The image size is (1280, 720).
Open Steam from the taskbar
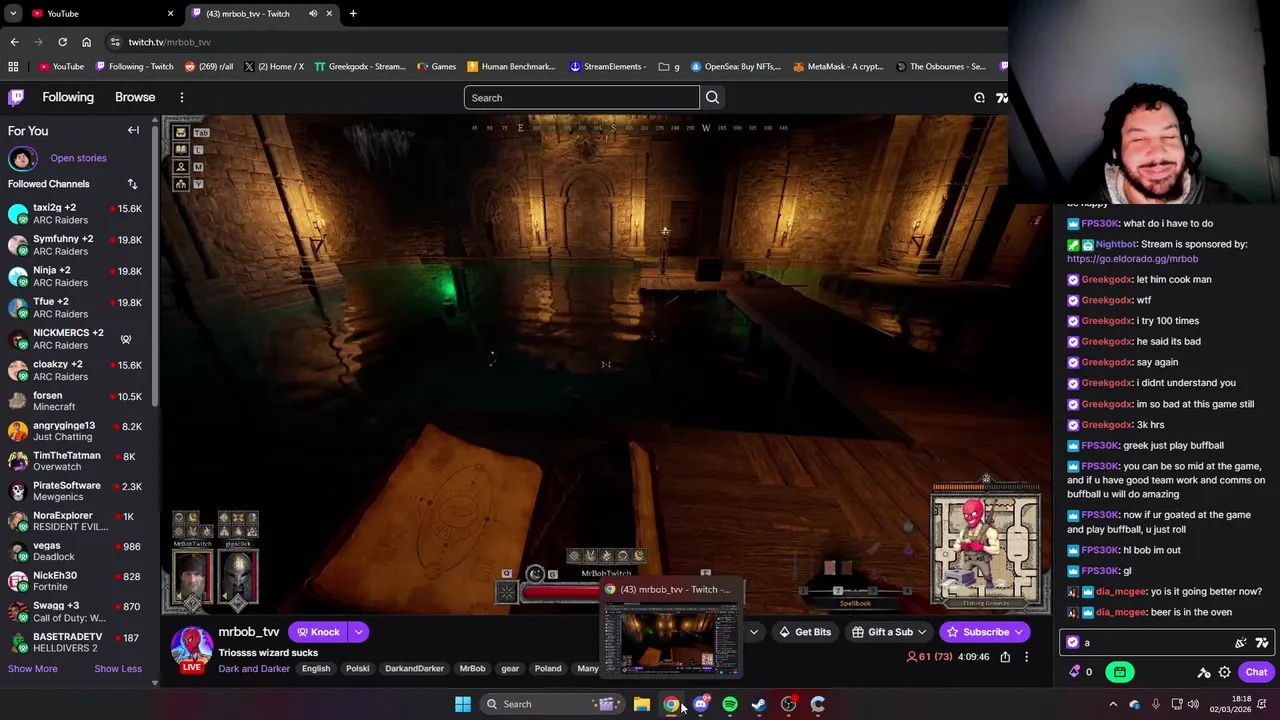coord(759,704)
